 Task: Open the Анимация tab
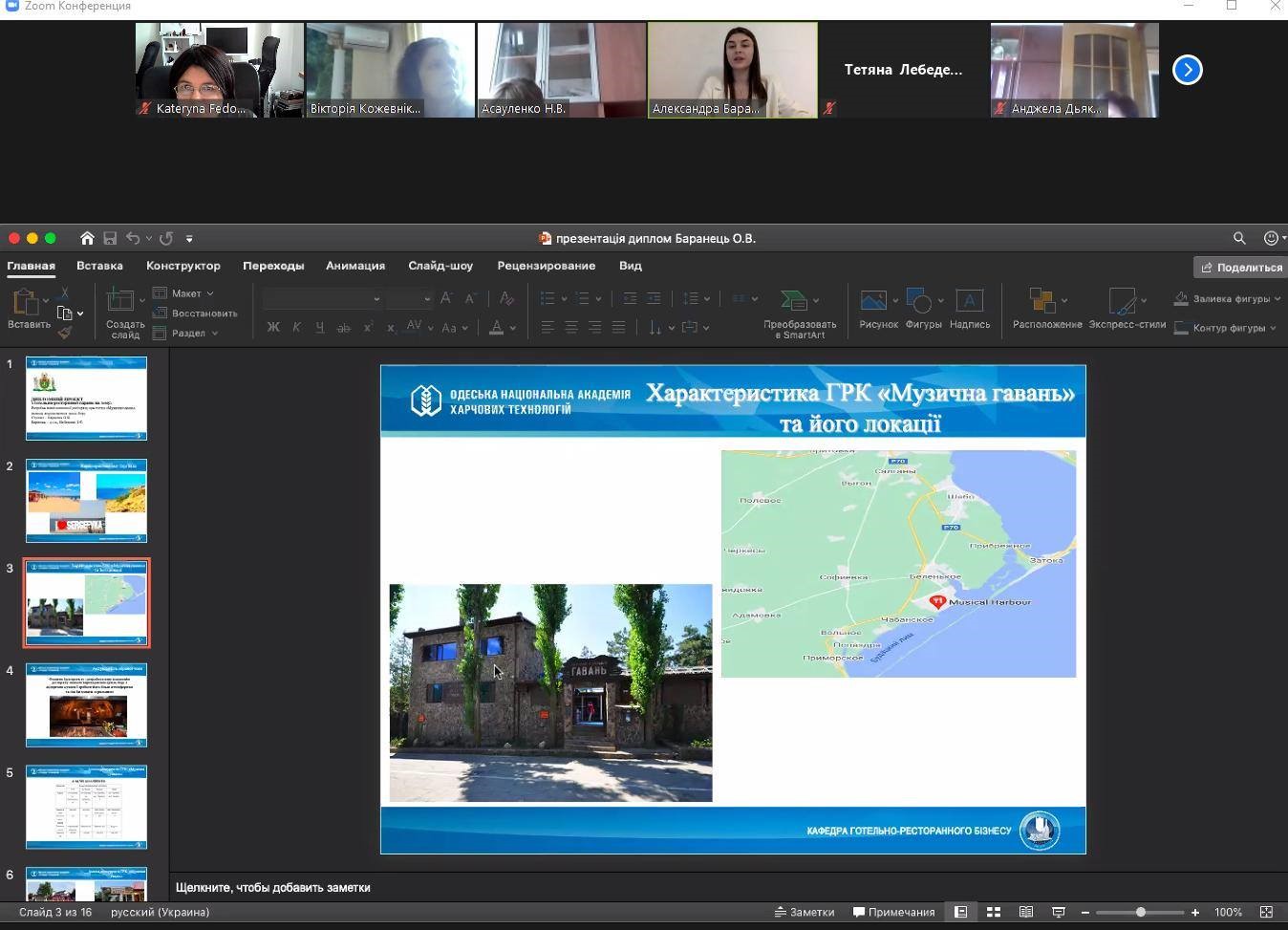click(355, 266)
